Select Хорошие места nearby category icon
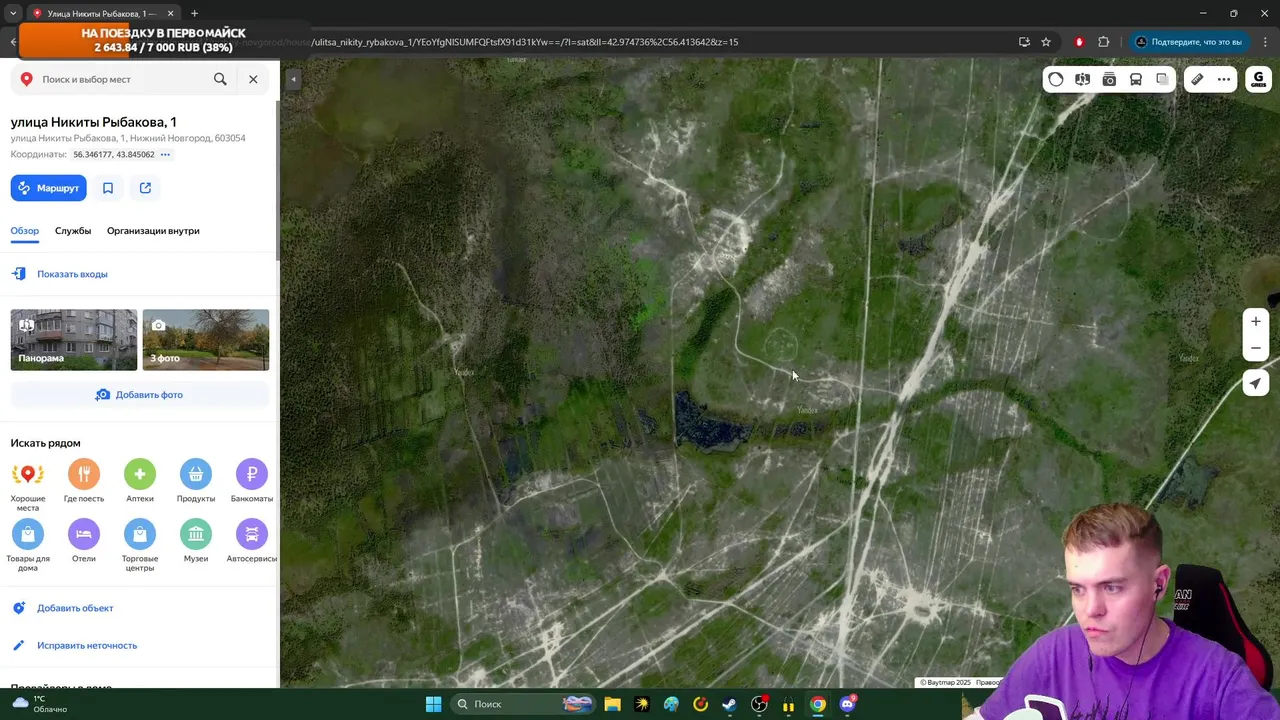The height and width of the screenshot is (720, 1280). (28, 474)
